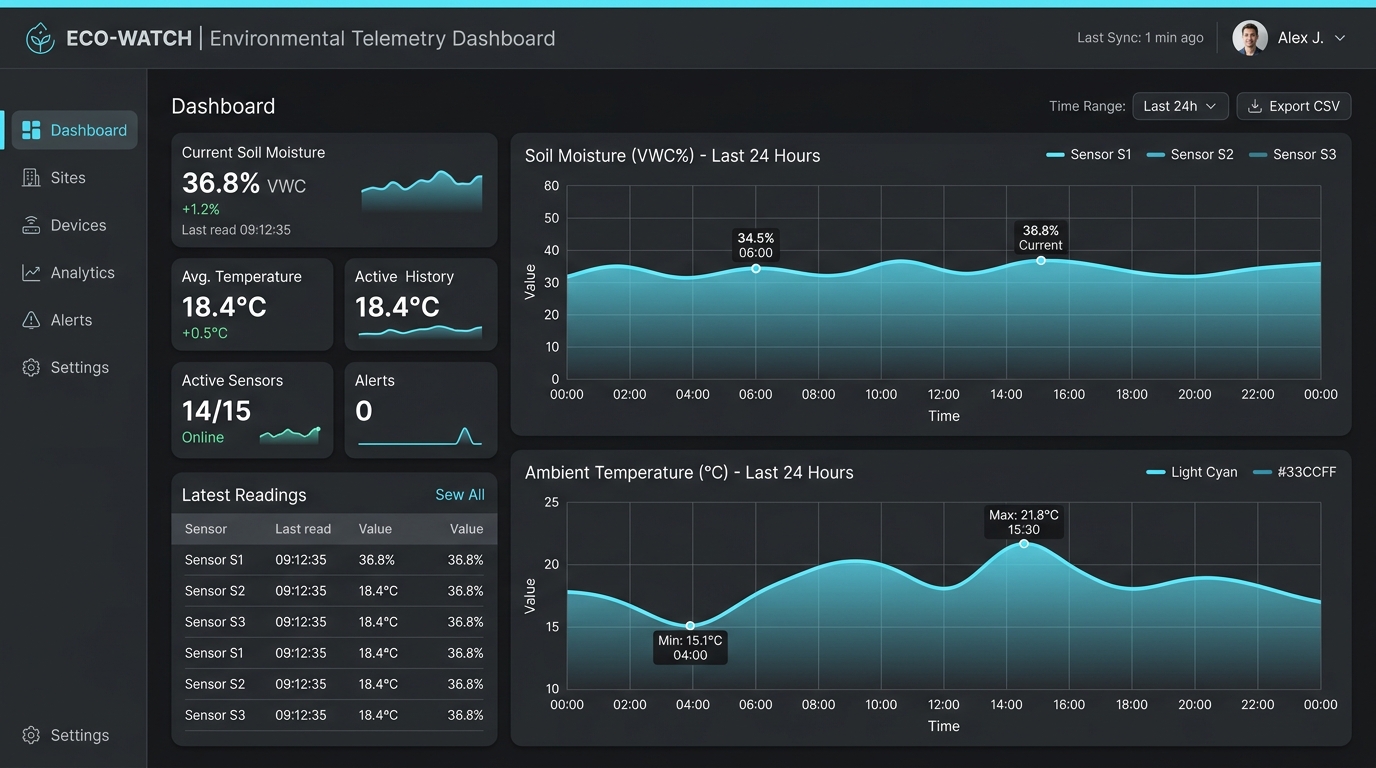Select the first Sensor S2 row
1376x768 pixels.
click(334, 591)
